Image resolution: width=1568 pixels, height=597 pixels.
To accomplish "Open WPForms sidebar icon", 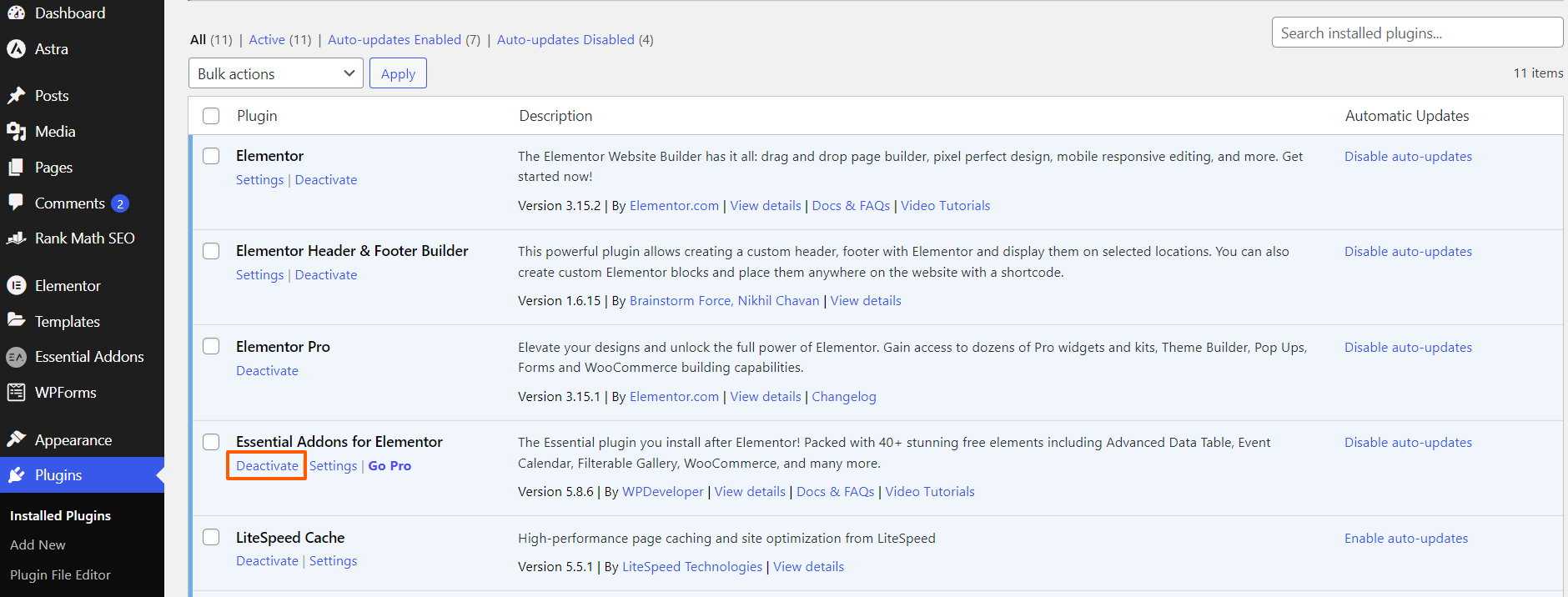I will (x=17, y=393).
